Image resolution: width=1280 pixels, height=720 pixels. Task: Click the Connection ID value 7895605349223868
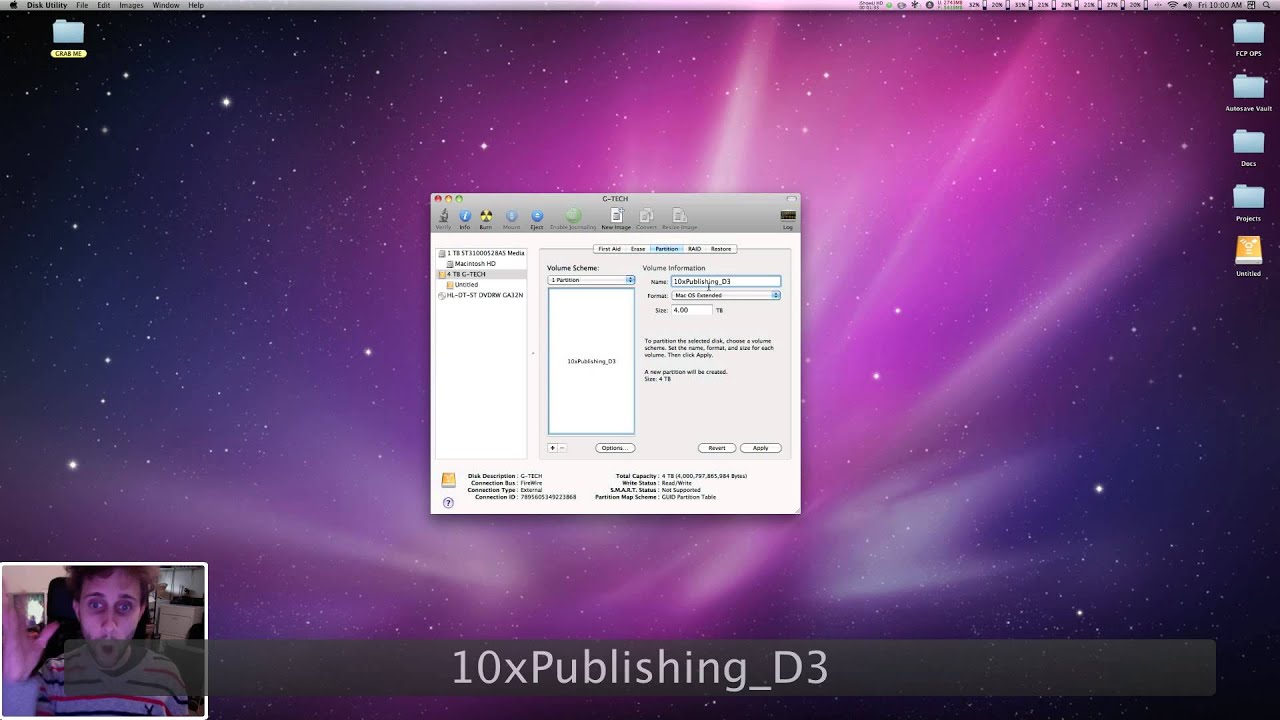[x=548, y=497]
